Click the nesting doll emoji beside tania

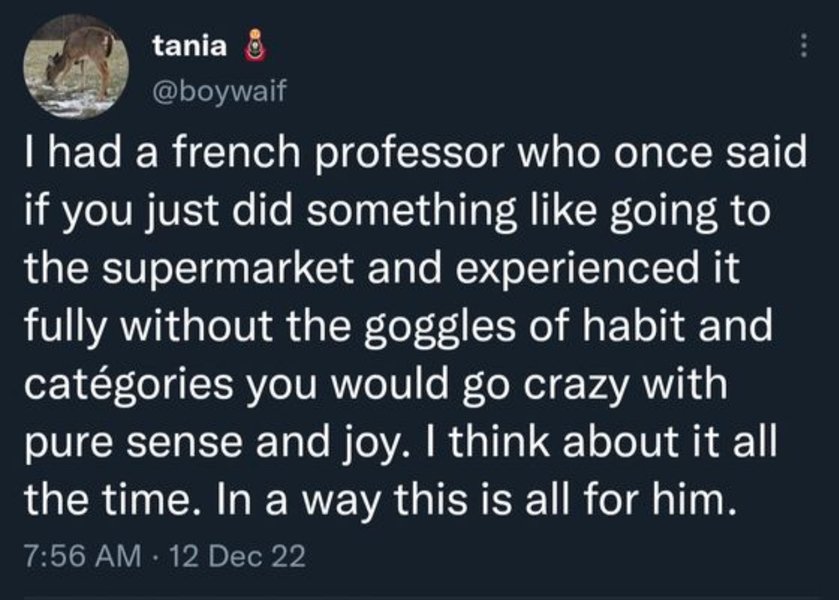(254, 47)
